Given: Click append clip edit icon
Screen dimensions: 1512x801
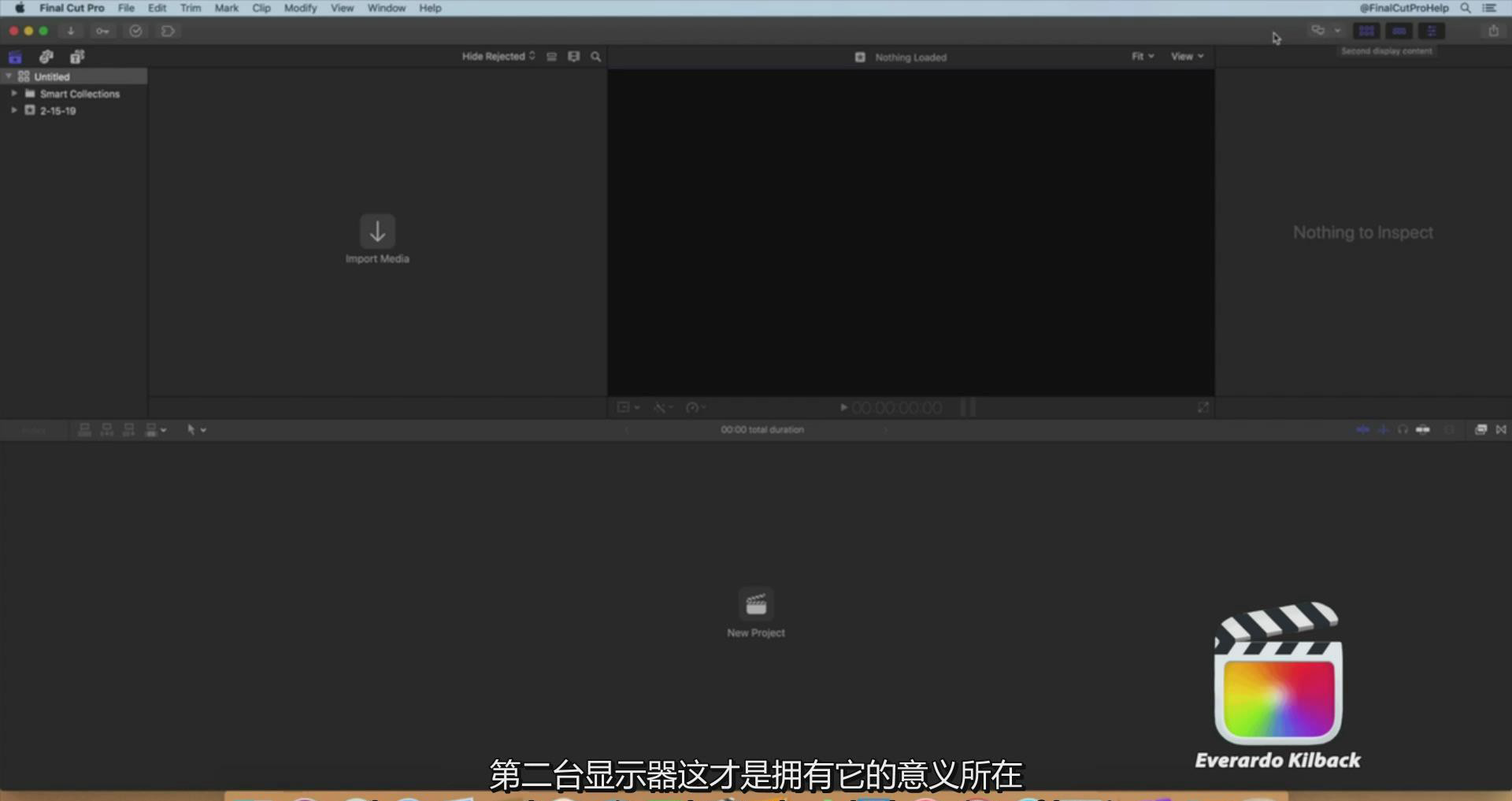Looking at the screenshot, I should click(x=128, y=429).
